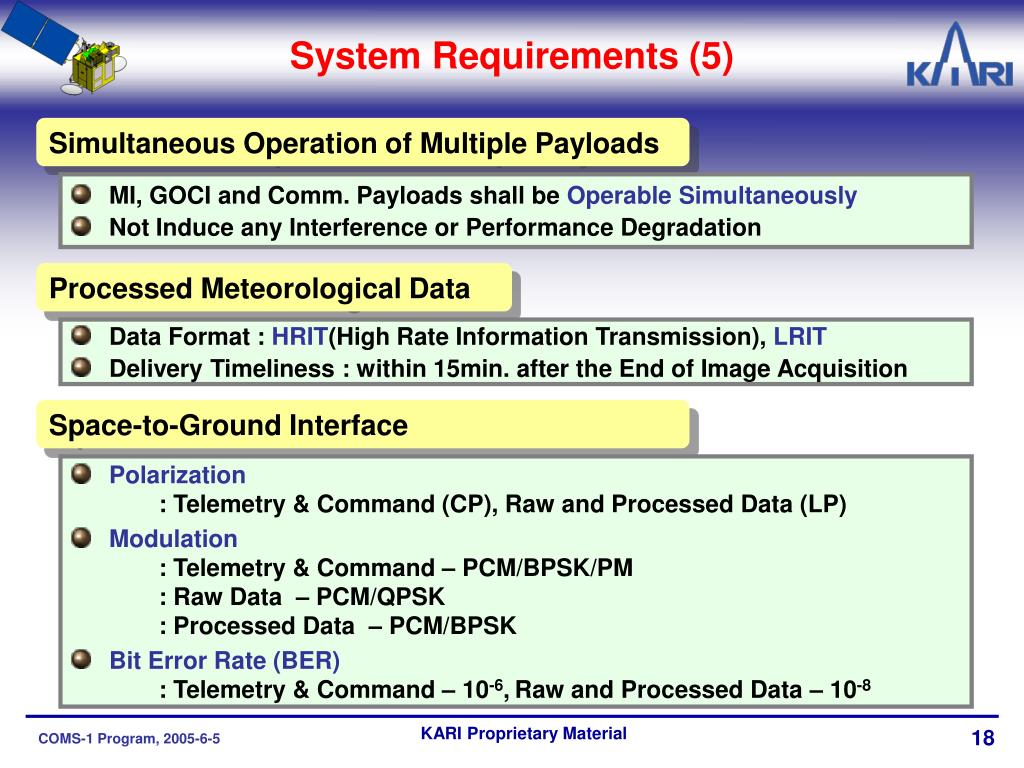The width and height of the screenshot is (1024, 768).
Task: Click the footer COMS-1 Program, 2005-6-5
Action: tap(129, 739)
